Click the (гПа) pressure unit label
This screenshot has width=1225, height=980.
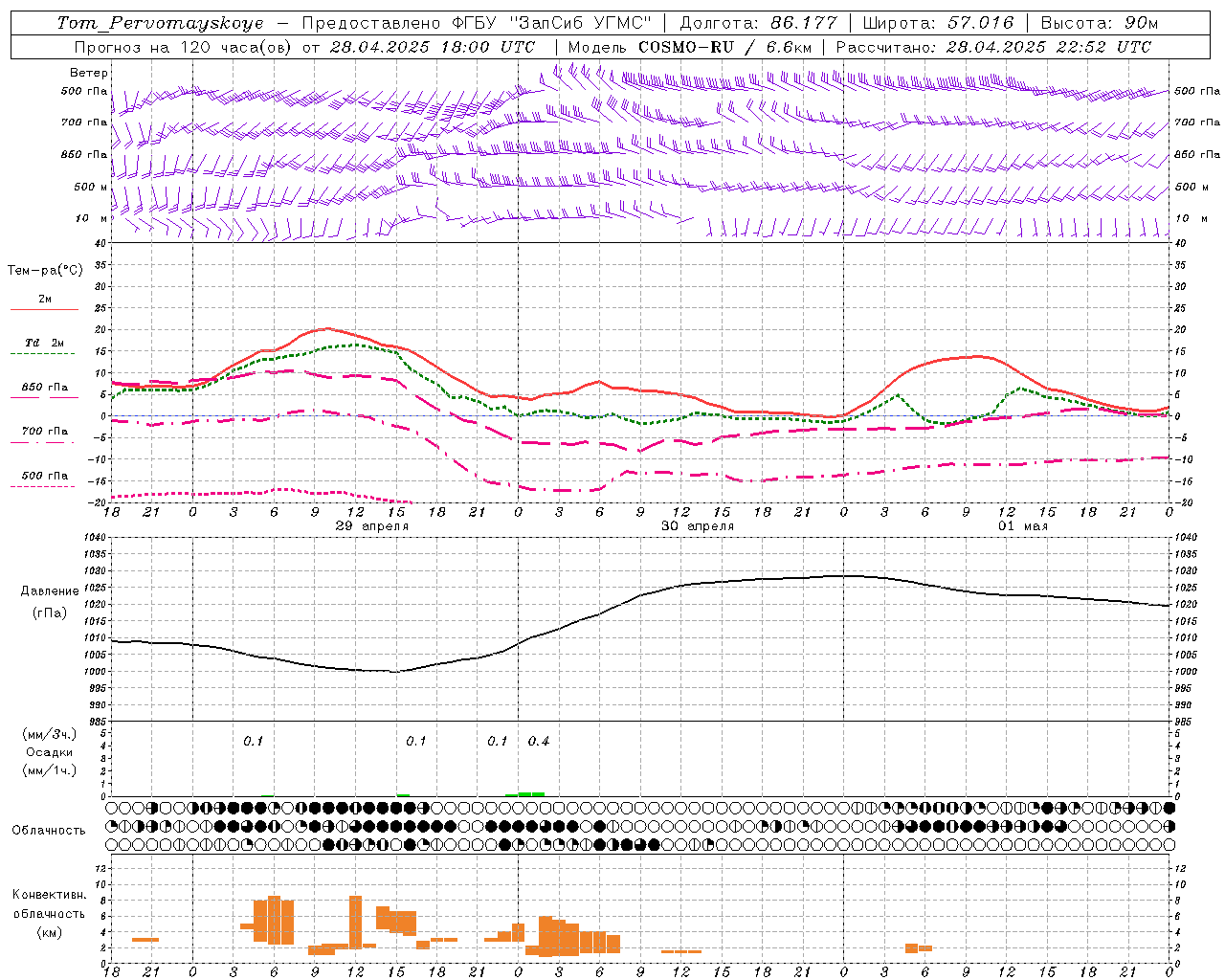coord(50,612)
